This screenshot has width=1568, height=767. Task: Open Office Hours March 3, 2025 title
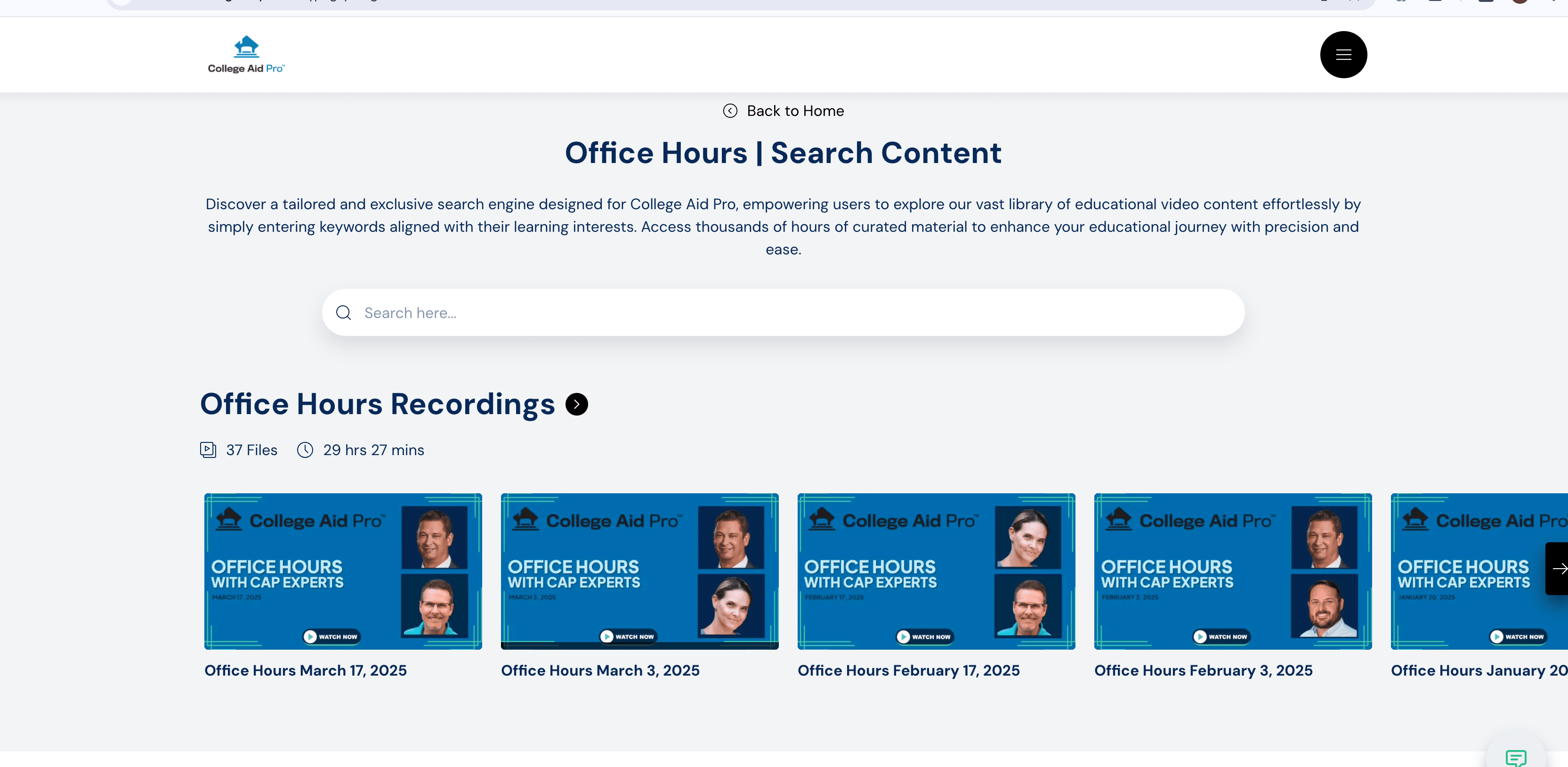click(x=600, y=670)
